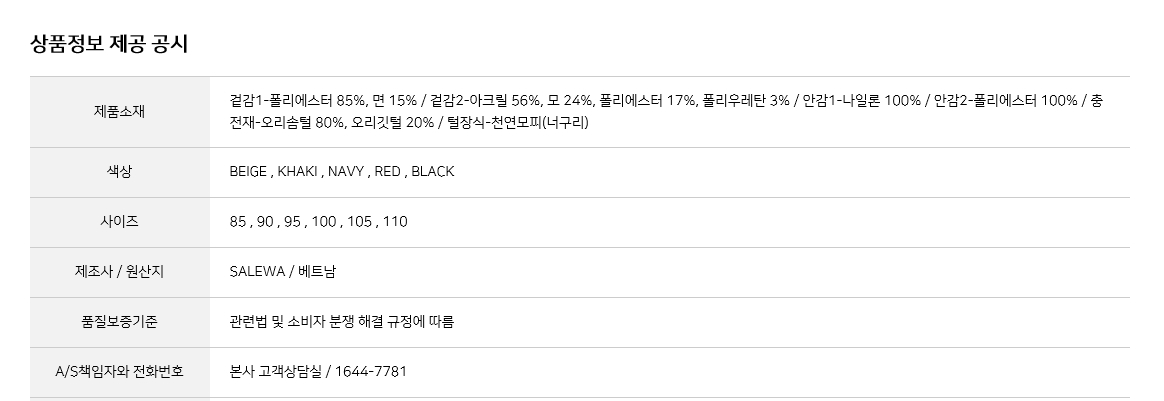This screenshot has width=1164, height=401.
Task: Select the 관련법 및 소비자 분쟁 text
Action: pyautogui.click(x=300, y=322)
